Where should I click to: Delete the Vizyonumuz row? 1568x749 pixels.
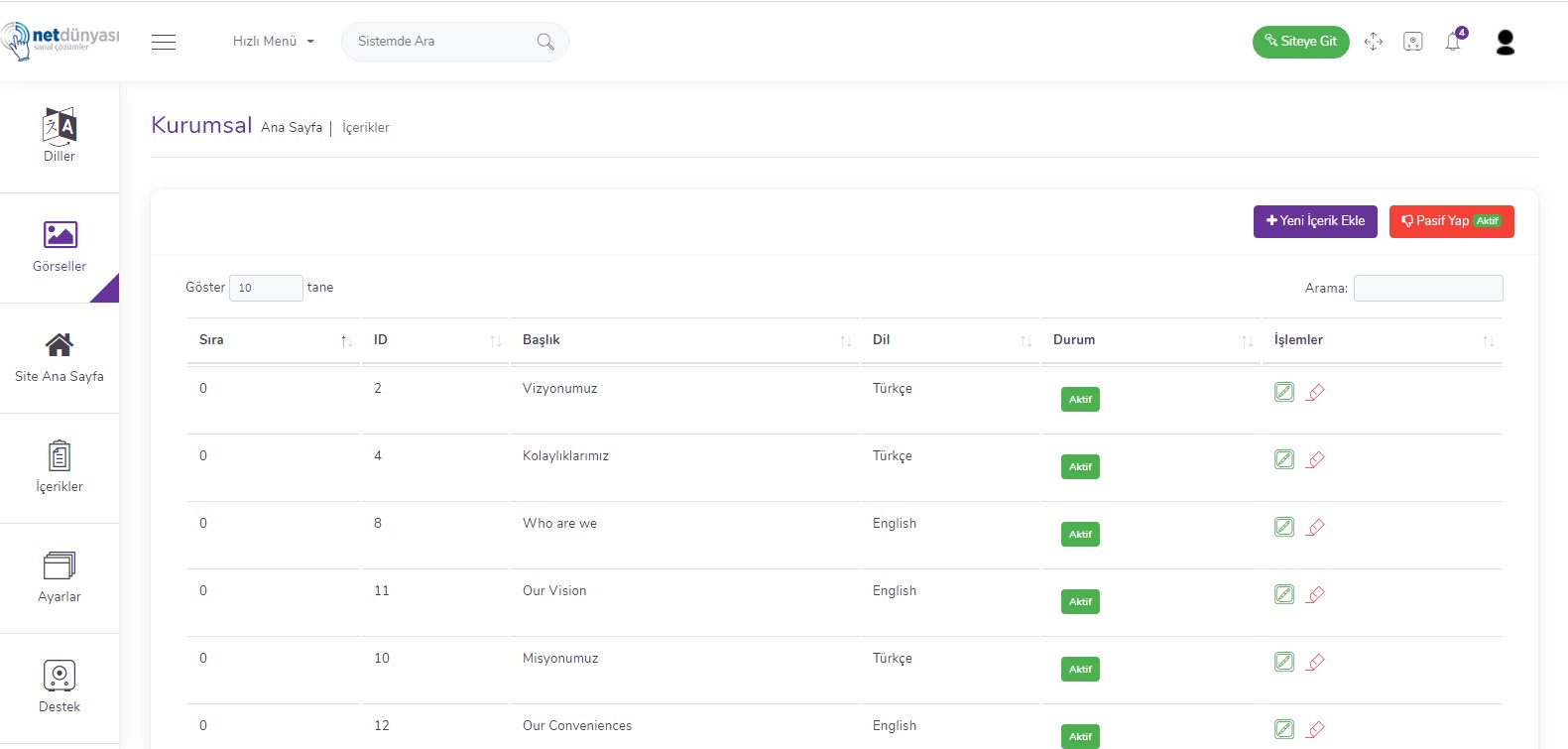1315,392
